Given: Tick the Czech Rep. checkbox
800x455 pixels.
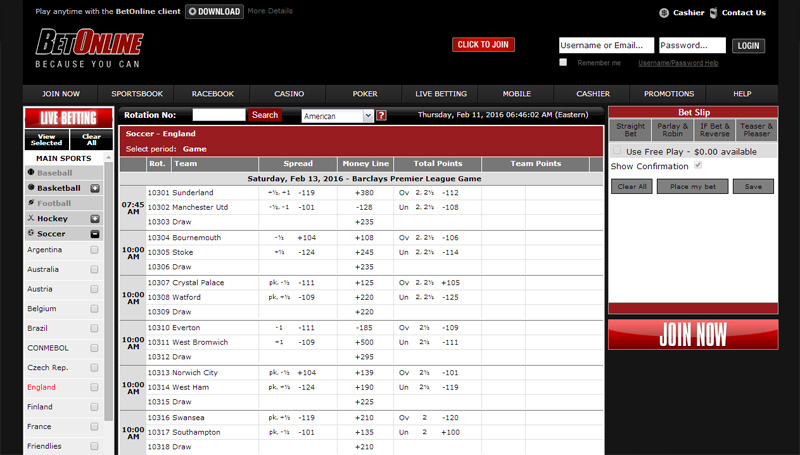Looking at the screenshot, I should click(x=94, y=368).
